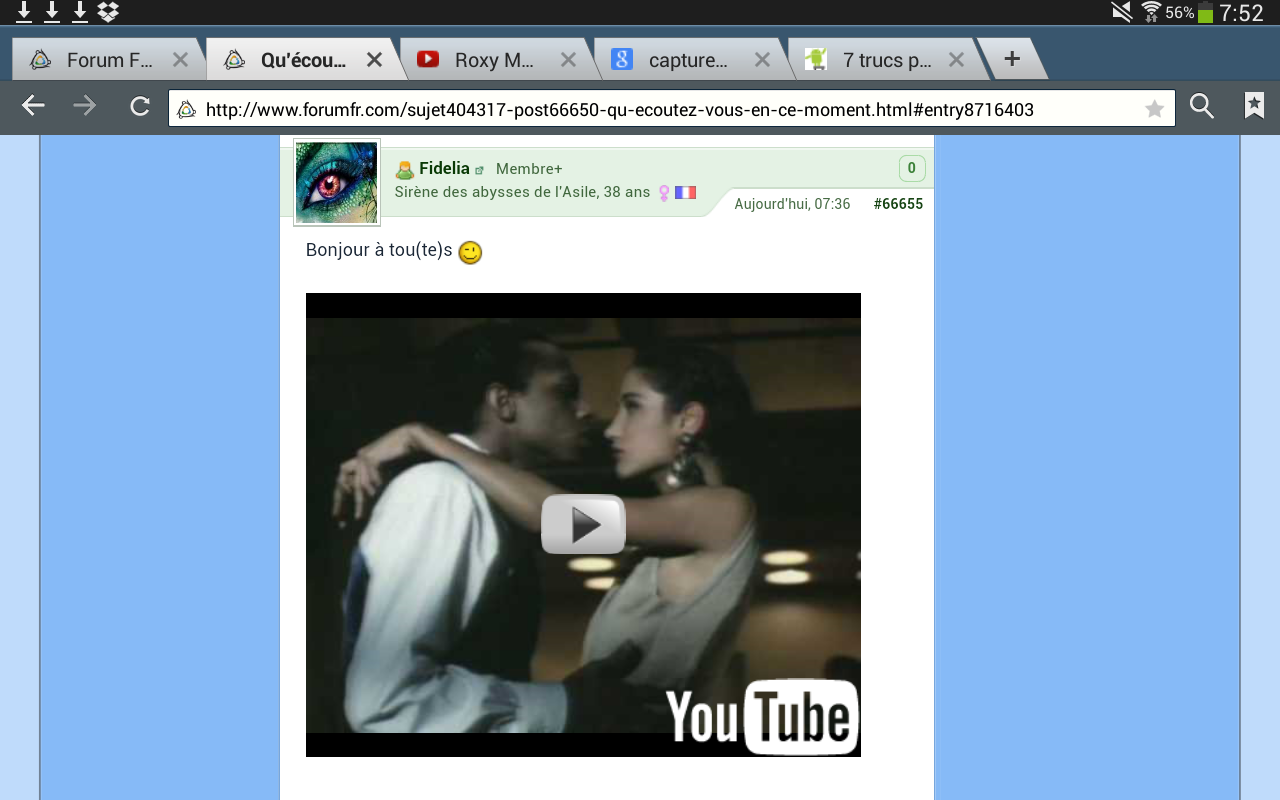Click the Bonjour à tou(te)s text
Image resolution: width=1280 pixels, height=800 pixels.
click(379, 250)
